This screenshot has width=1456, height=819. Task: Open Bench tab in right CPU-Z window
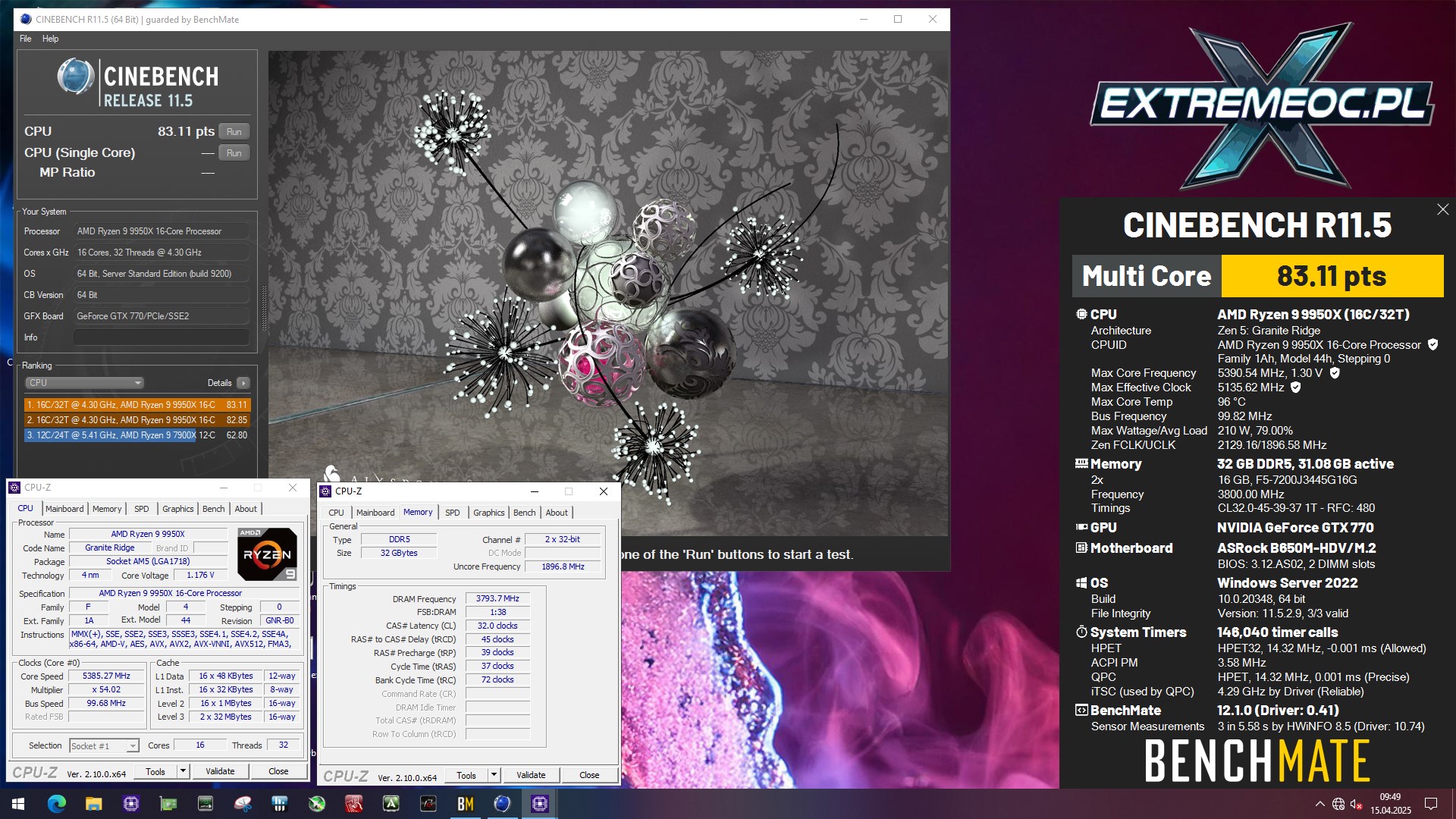[x=525, y=513]
